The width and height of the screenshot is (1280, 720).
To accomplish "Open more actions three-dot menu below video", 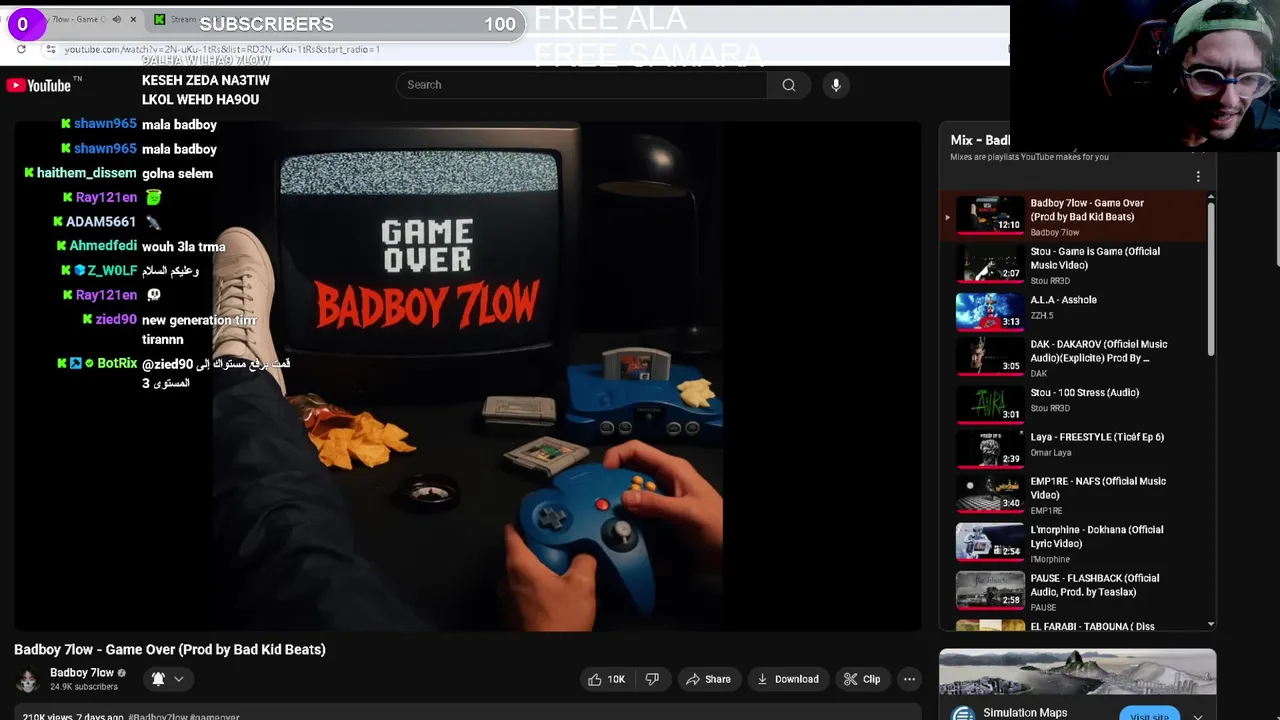I will [x=909, y=679].
